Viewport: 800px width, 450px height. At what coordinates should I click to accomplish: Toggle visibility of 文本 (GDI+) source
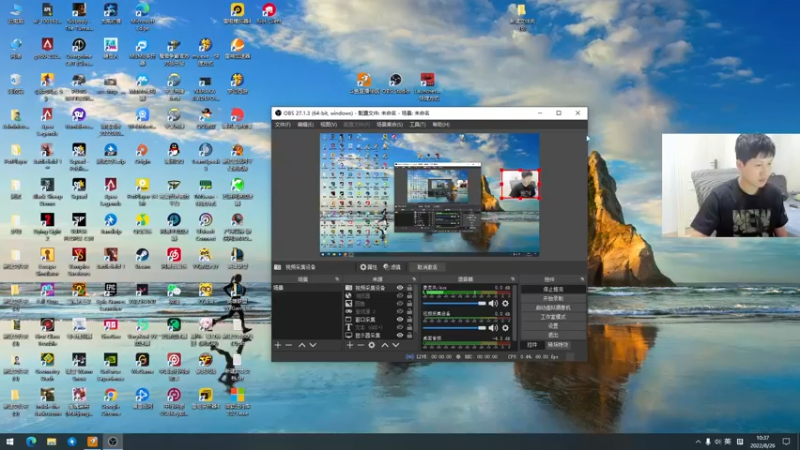point(400,327)
